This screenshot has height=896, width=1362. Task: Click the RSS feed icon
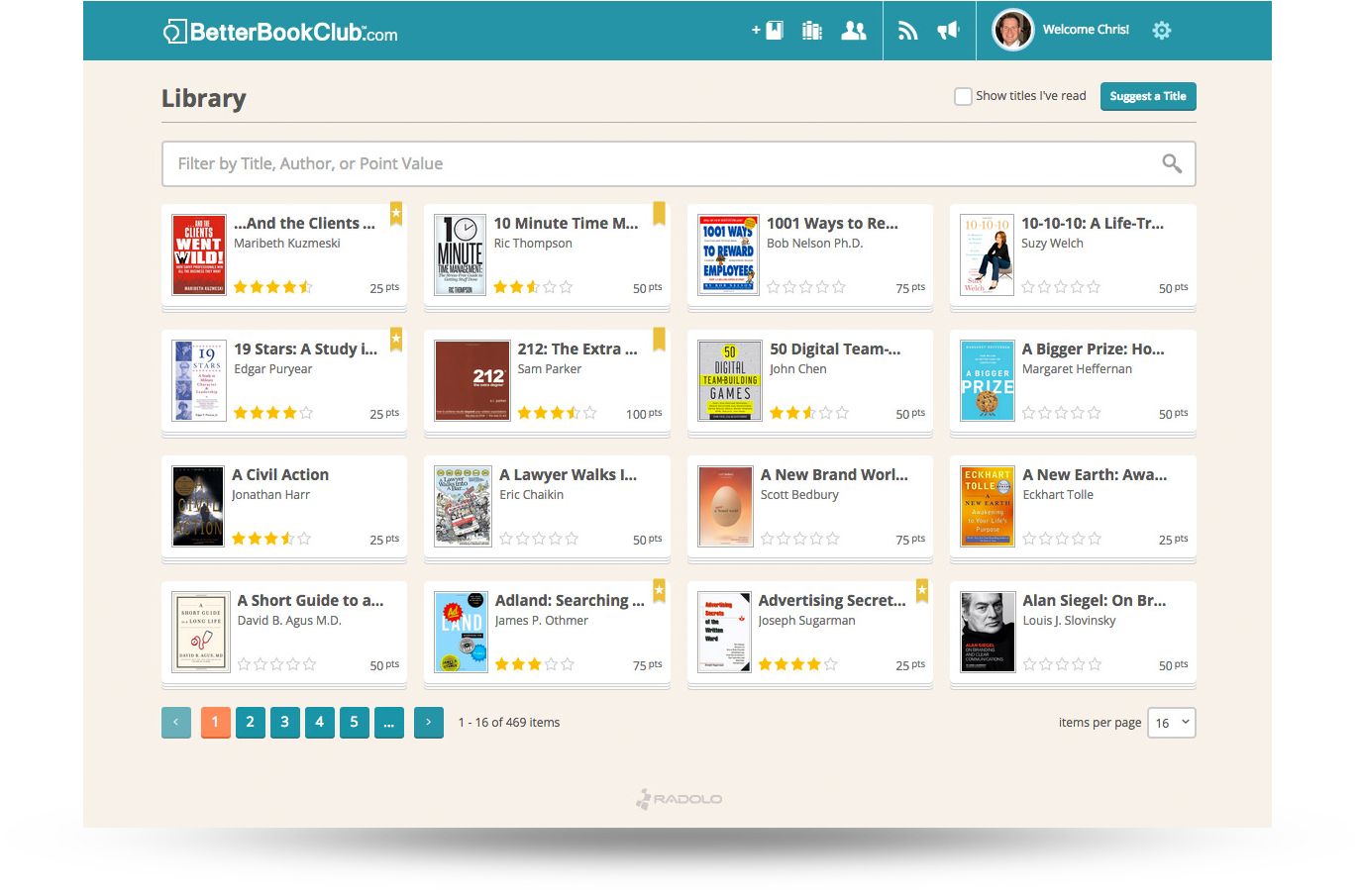coord(907,31)
